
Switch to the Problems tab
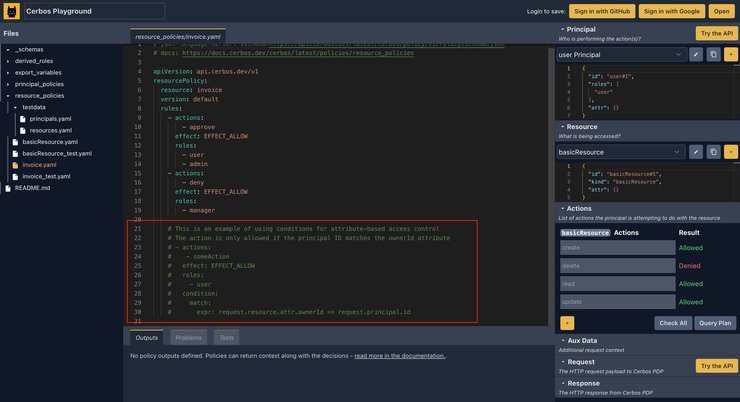[188, 338]
